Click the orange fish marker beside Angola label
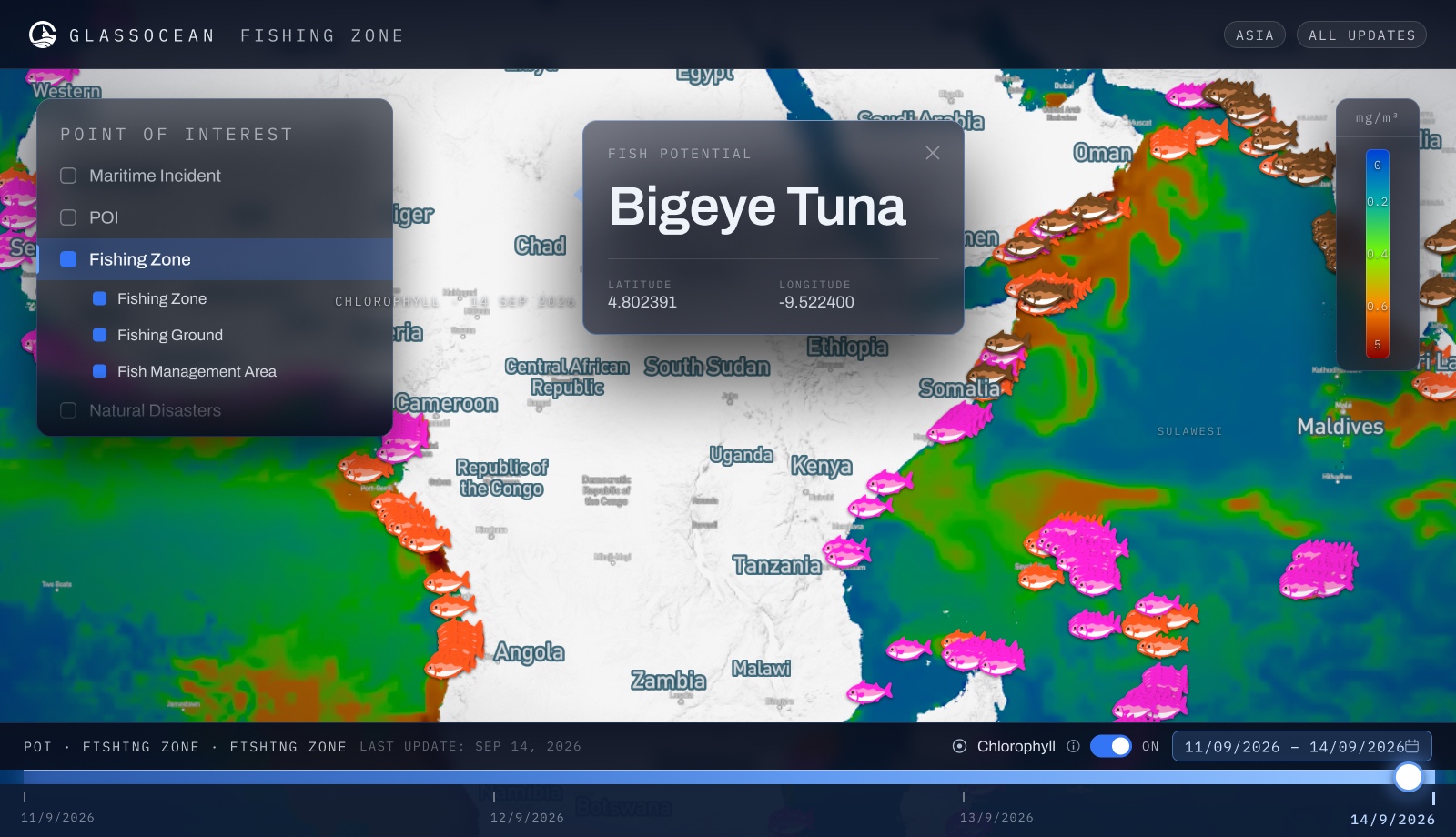Screen dimensions: 1456x837 pos(455,648)
